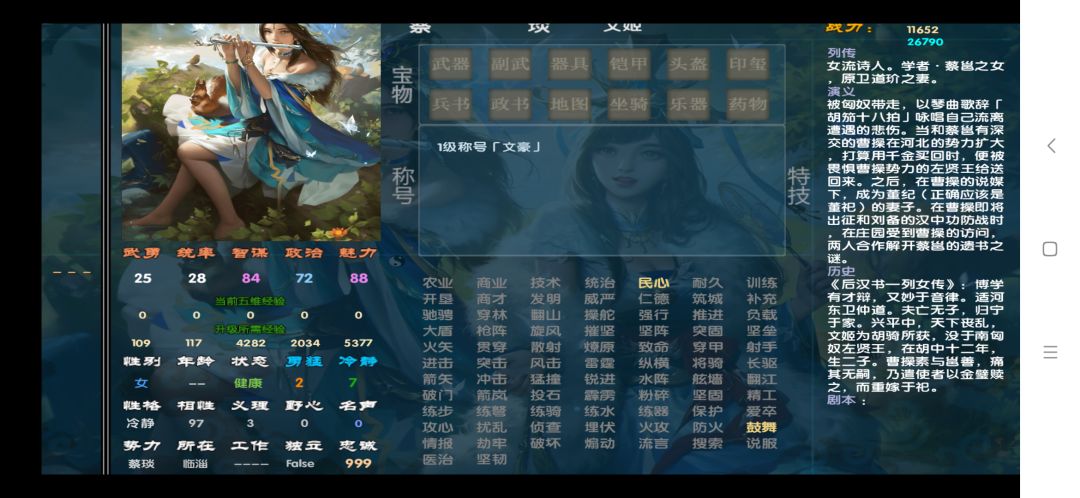Click the 宝物 section label
The height and width of the screenshot is (498, 1080).
(x=402, y=85)
